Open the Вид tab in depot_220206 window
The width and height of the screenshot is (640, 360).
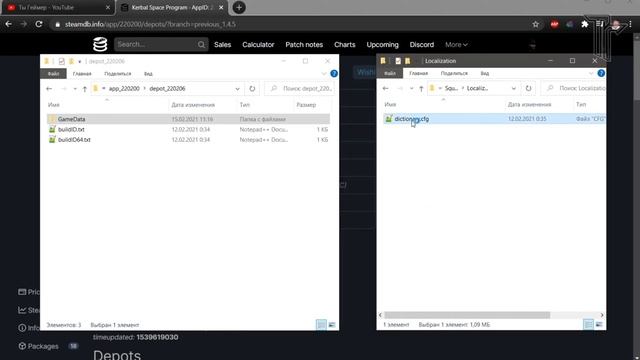click(x=148, y=73)
